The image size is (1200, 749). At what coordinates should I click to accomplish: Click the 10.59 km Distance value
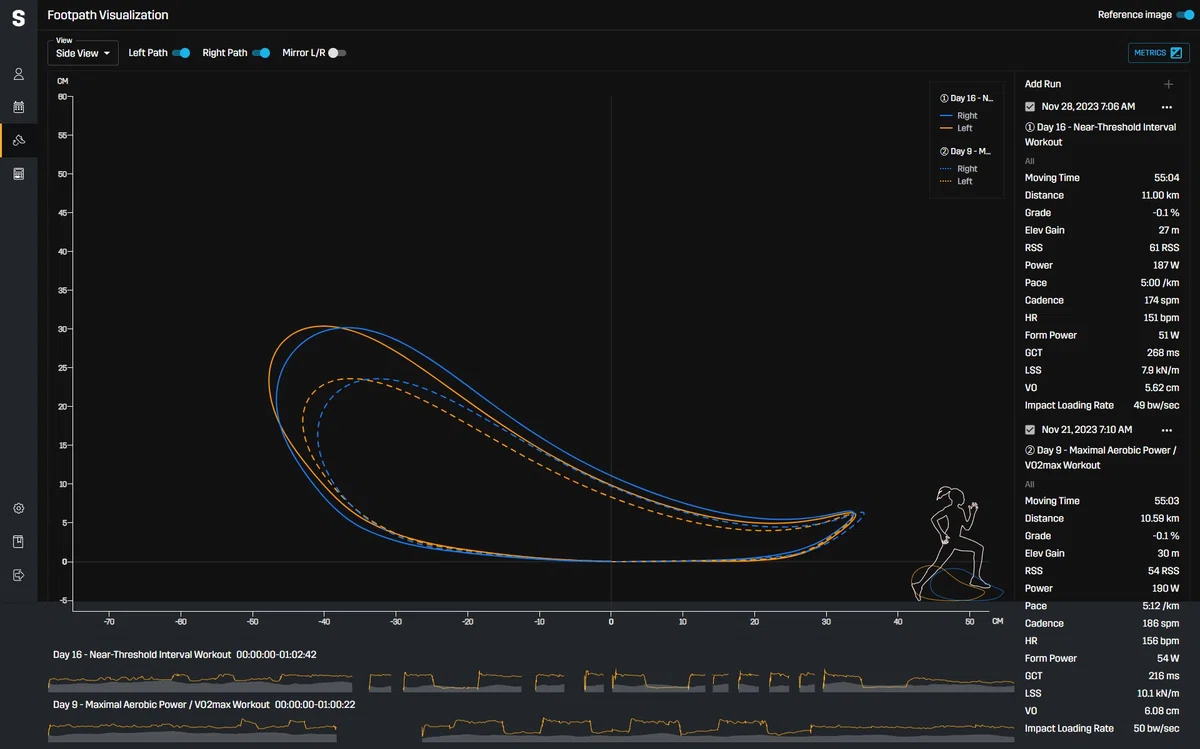pos(1160,518)
